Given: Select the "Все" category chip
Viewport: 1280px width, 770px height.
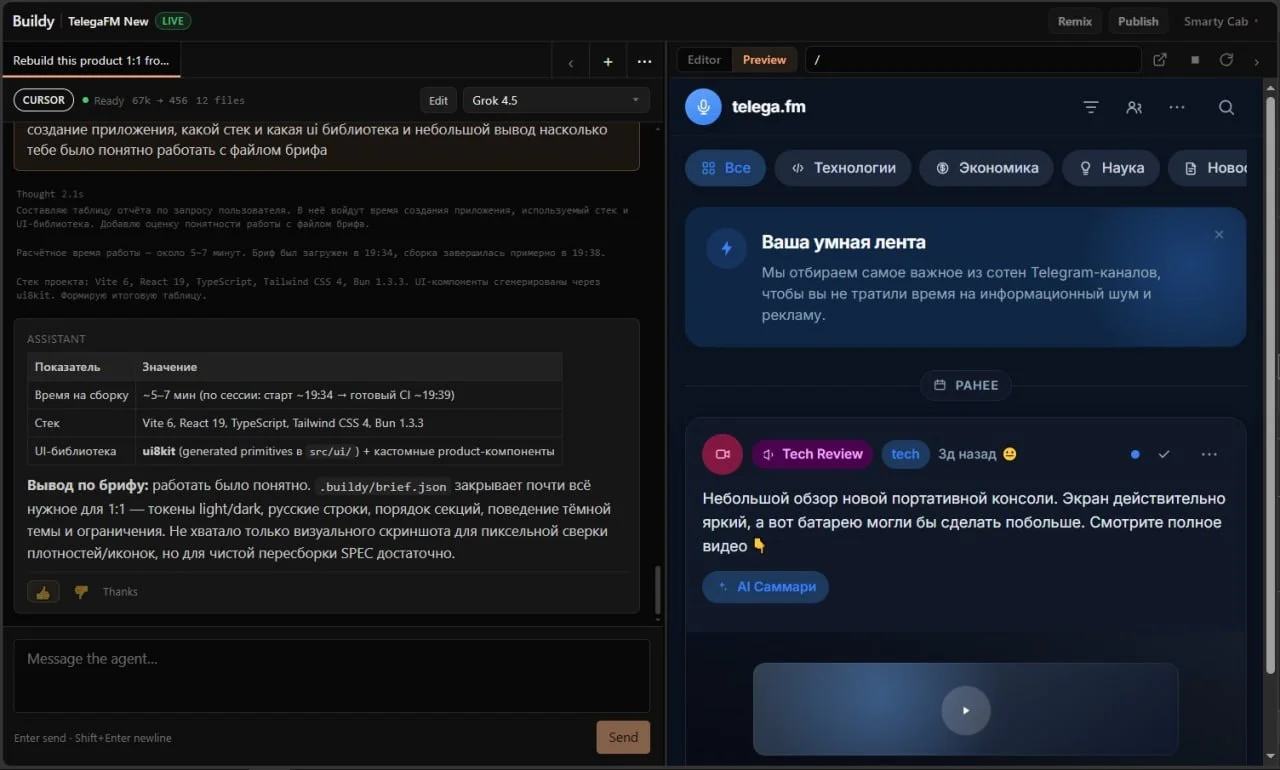Looking at the screenshot, I should (725, 168).
